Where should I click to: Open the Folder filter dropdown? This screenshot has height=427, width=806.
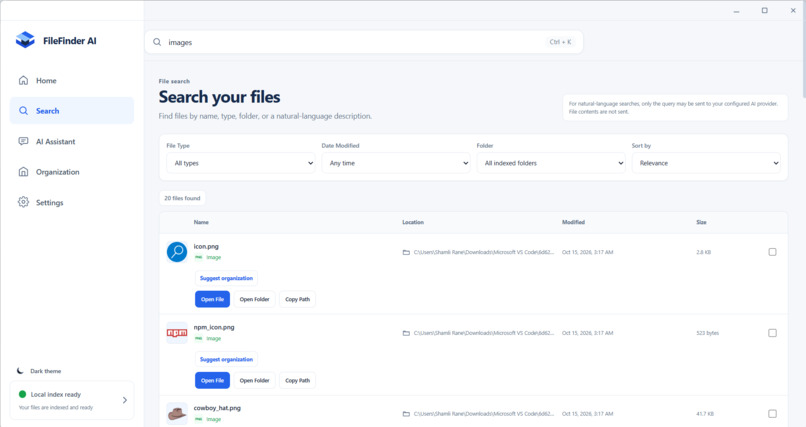(551, 163)
